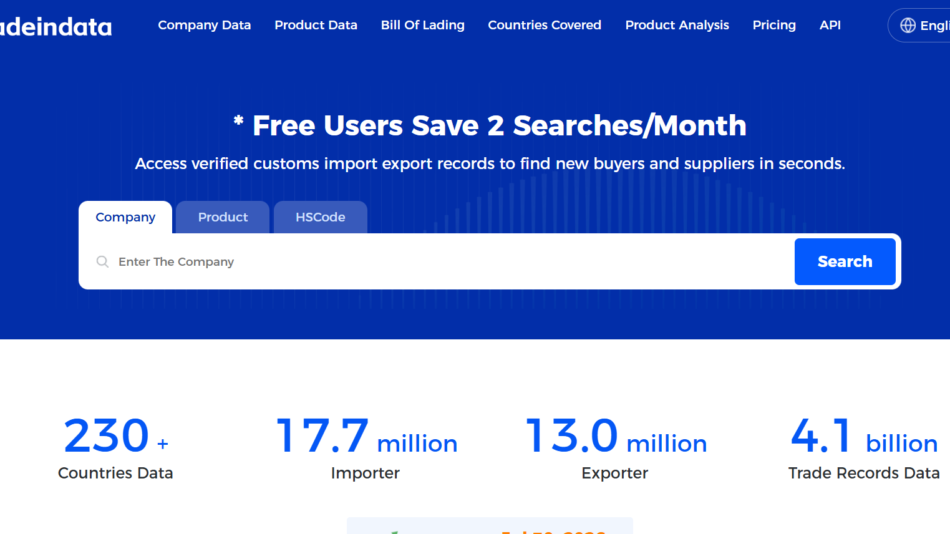Click the globe language icon
Screen dimensions: 950x534
click(907, 25)
